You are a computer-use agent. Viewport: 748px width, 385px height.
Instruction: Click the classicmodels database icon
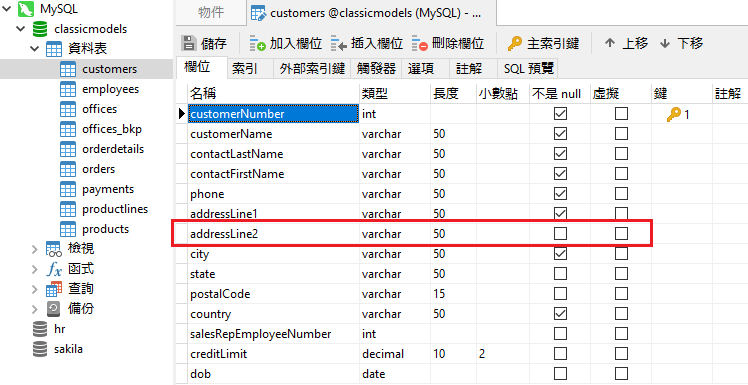40,29
